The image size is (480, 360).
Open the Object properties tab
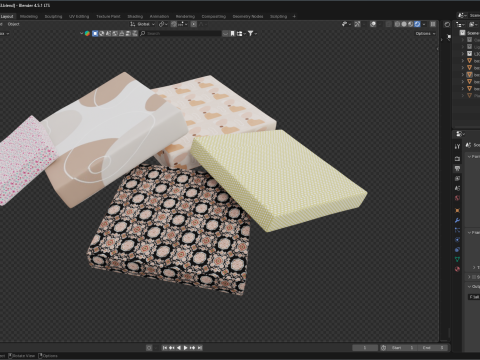(x=457, y=211)
